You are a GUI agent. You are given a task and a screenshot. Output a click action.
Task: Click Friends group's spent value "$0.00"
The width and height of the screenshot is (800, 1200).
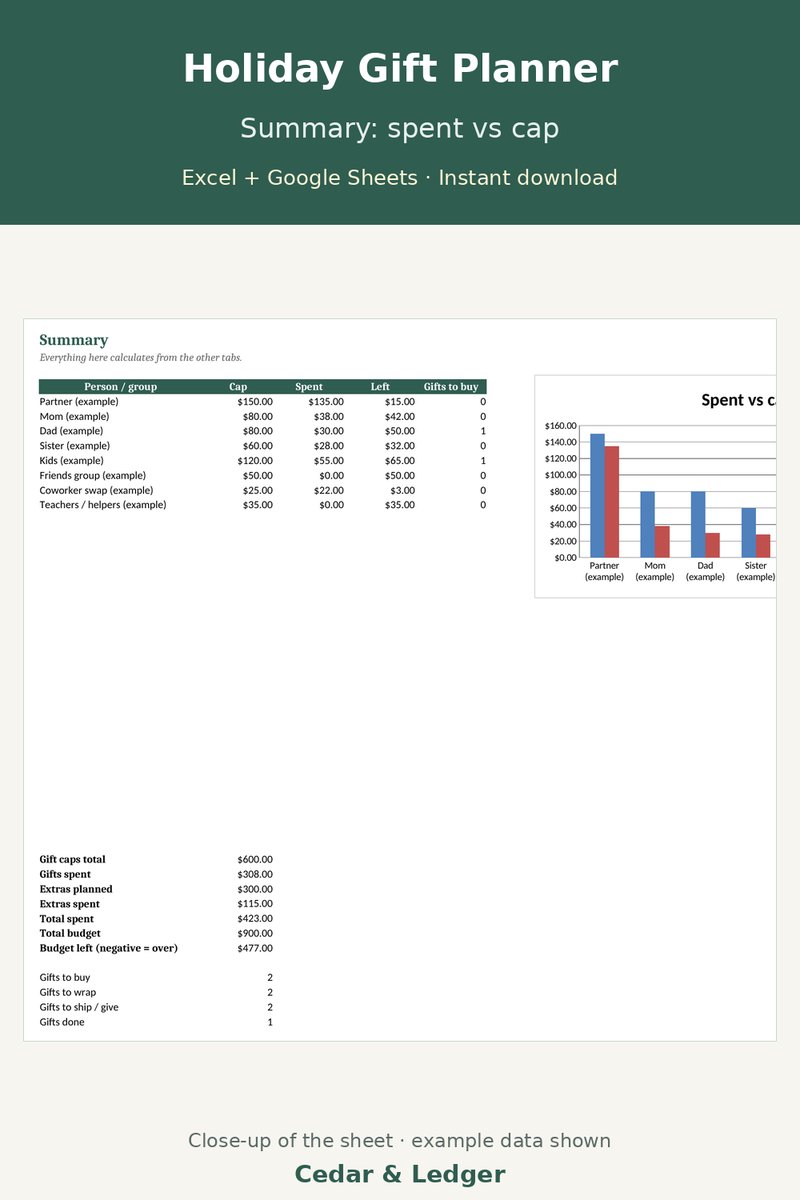tap(331, 475)
